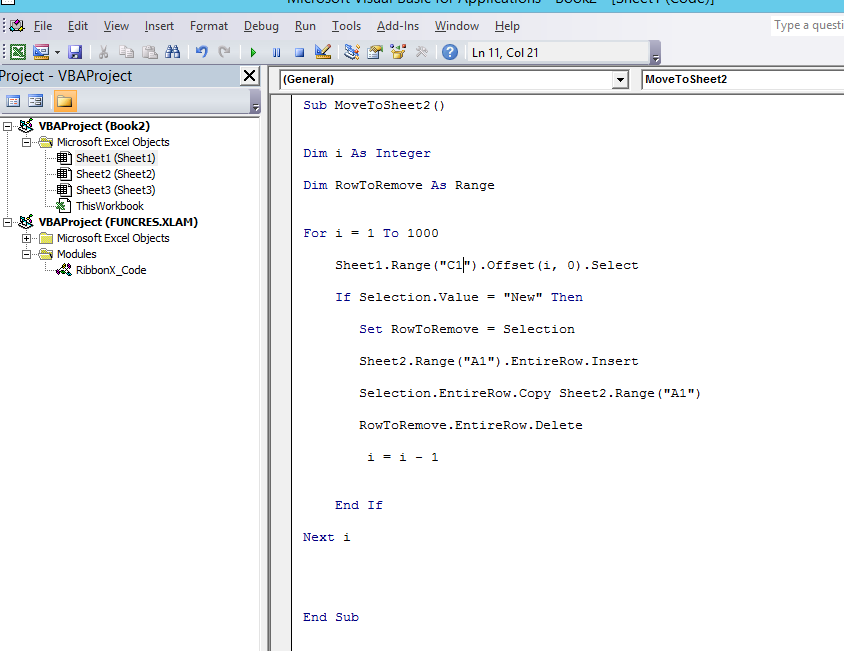Screen dimensions: 844x651
Task: Open the Properties Window toolbar icon
Action: pos(375,52)
